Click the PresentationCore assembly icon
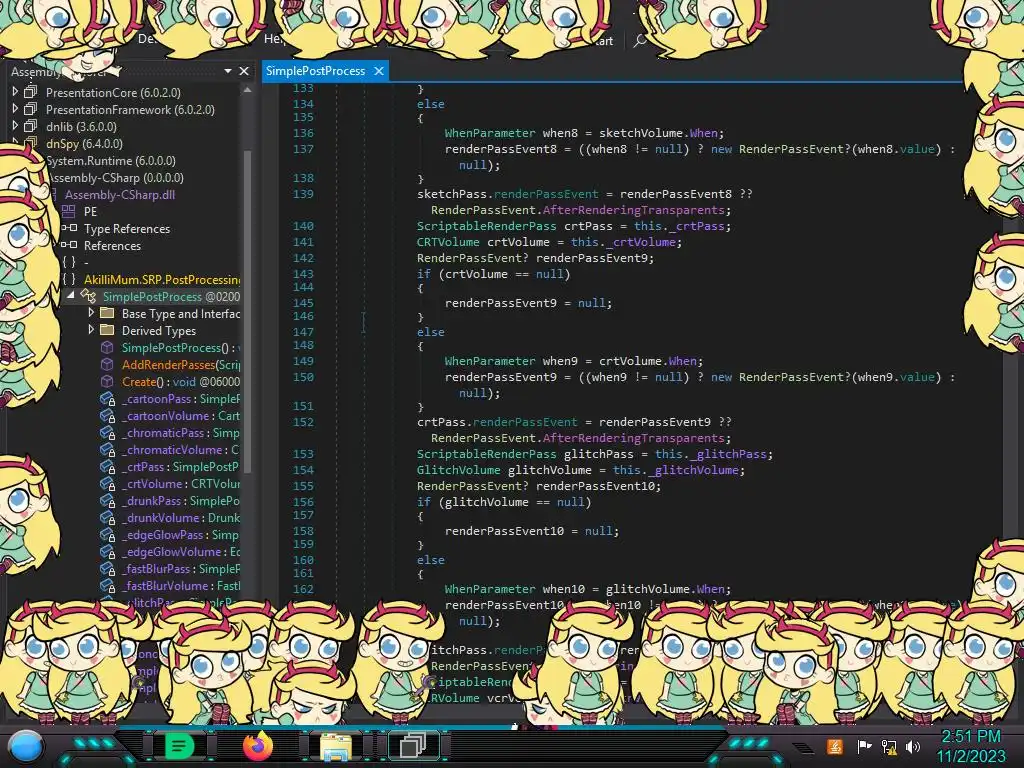 [x=31, y=92]
